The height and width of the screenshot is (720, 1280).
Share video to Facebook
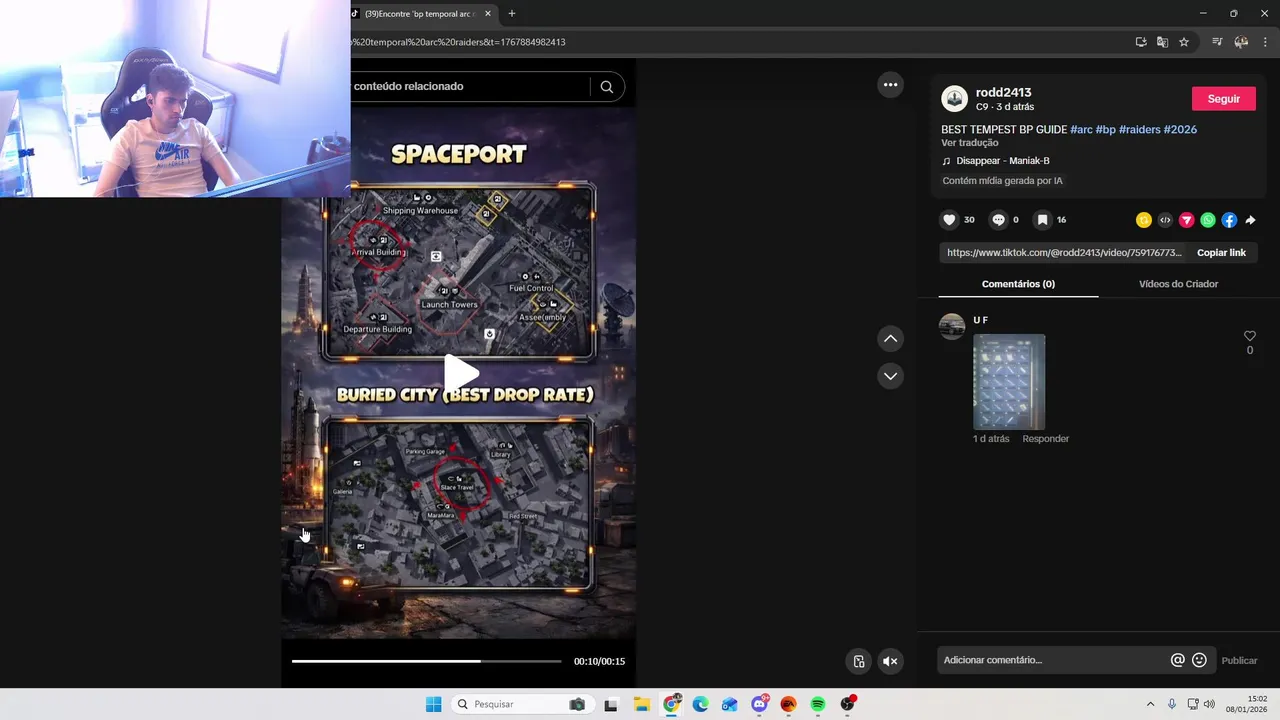pos(1229,220)
